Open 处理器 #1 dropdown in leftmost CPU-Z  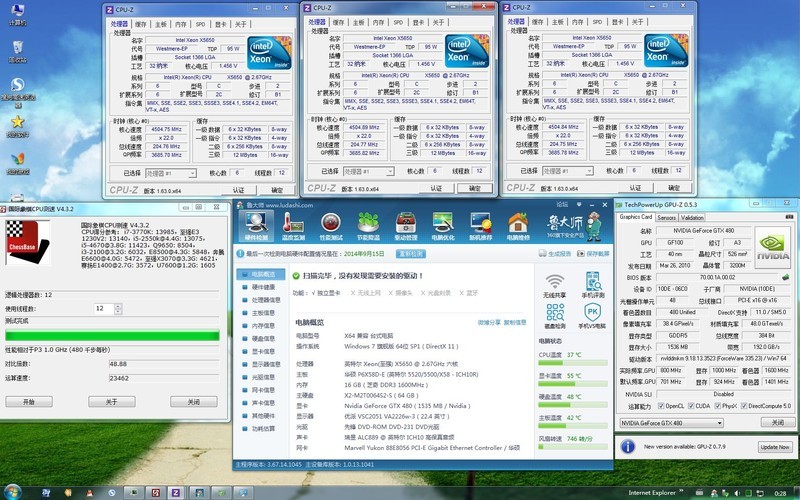(170, 173)
